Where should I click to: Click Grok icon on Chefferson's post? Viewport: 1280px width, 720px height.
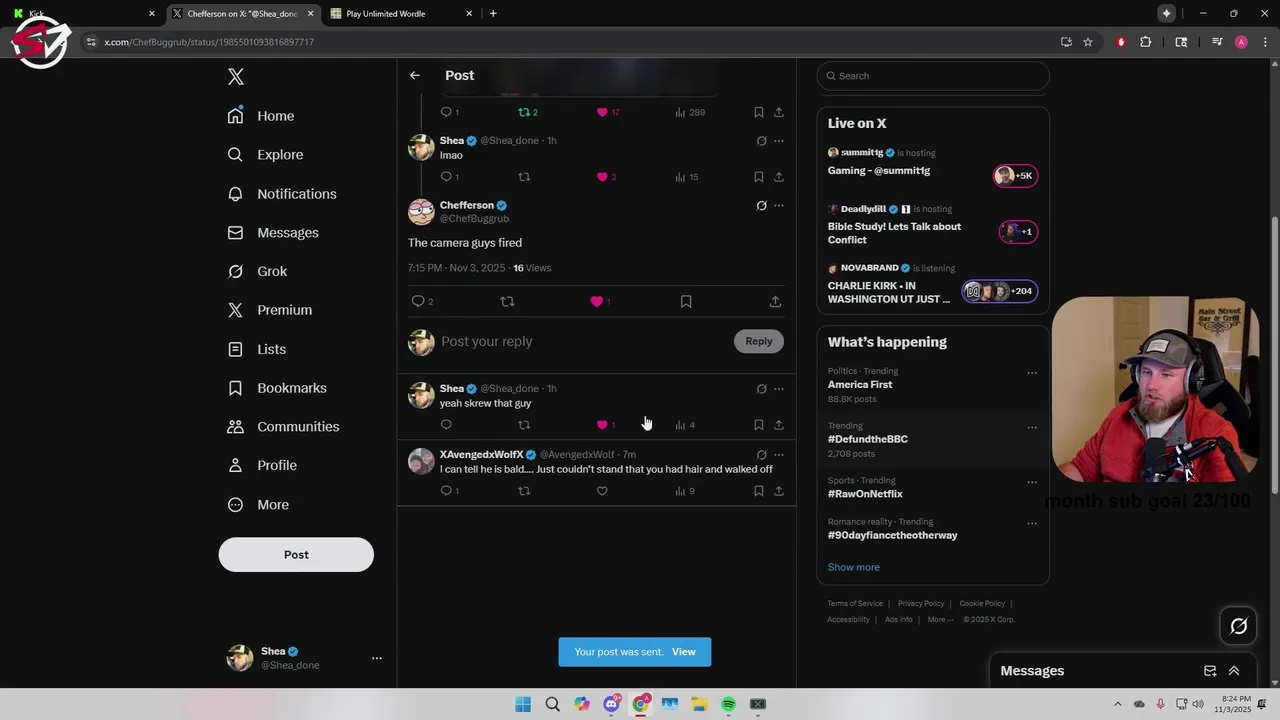point(761,206)
